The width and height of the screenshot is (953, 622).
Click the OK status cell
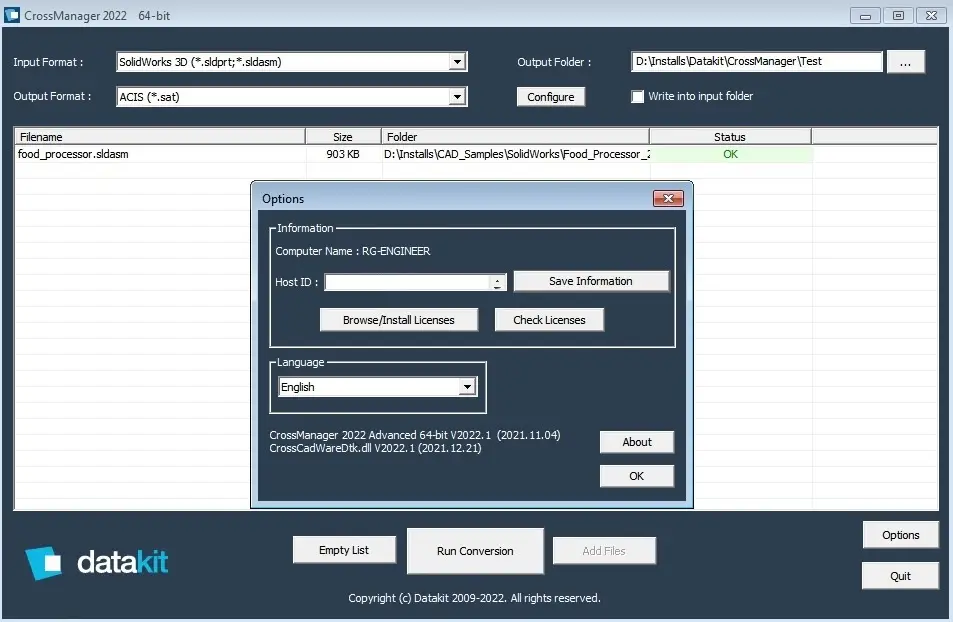pos(731,154)
